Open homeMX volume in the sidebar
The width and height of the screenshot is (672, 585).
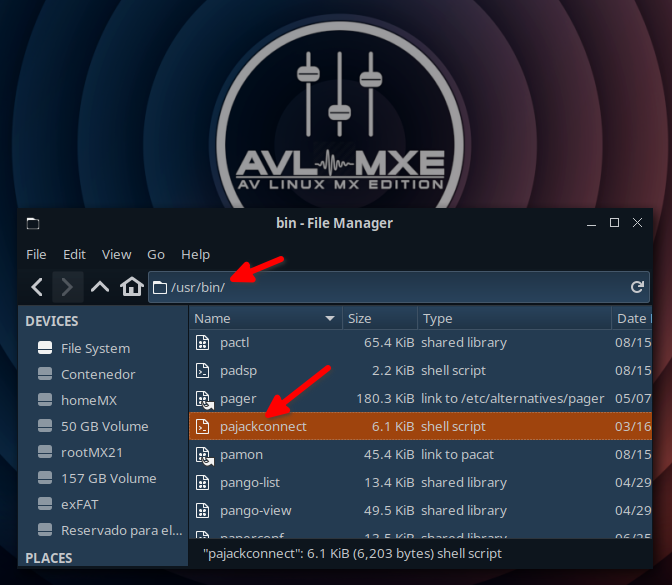click(89, 400)
